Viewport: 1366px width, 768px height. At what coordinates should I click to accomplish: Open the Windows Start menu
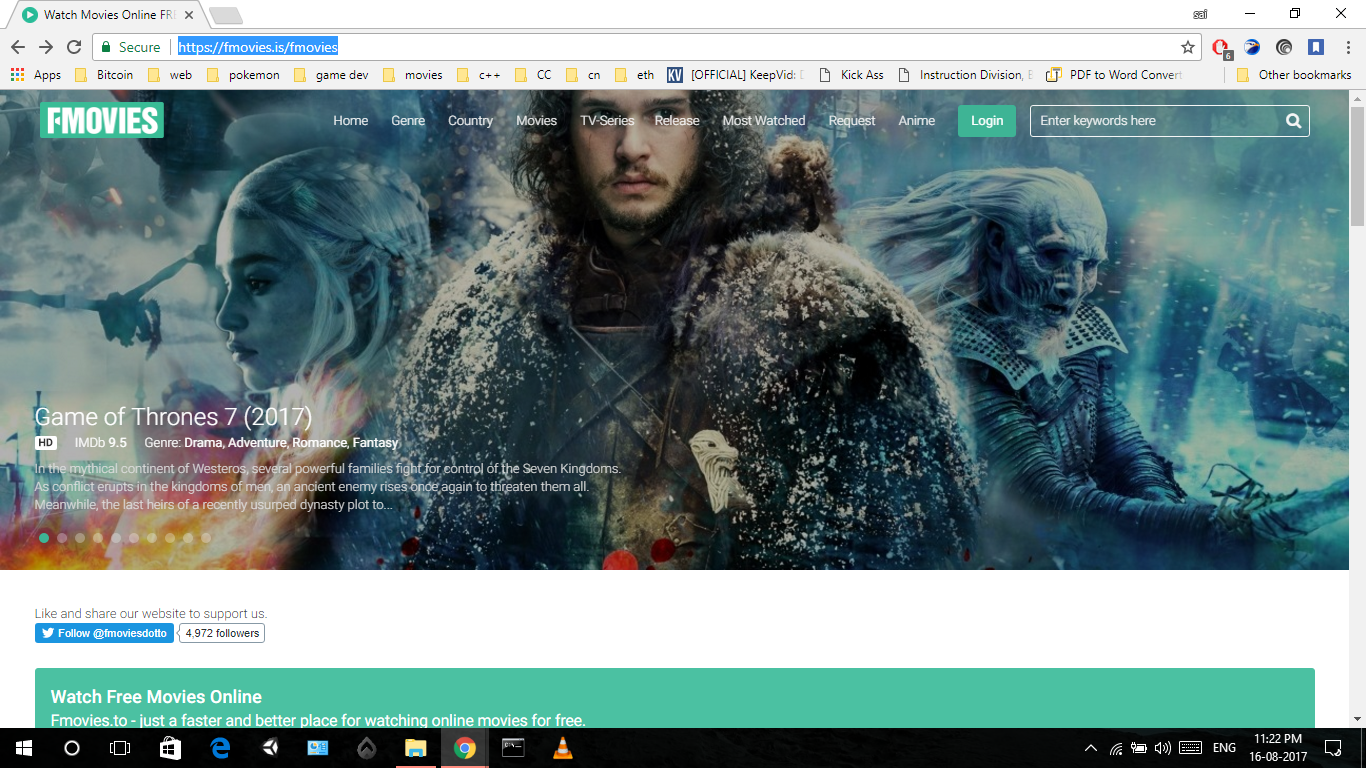click(x=23, y=747)
